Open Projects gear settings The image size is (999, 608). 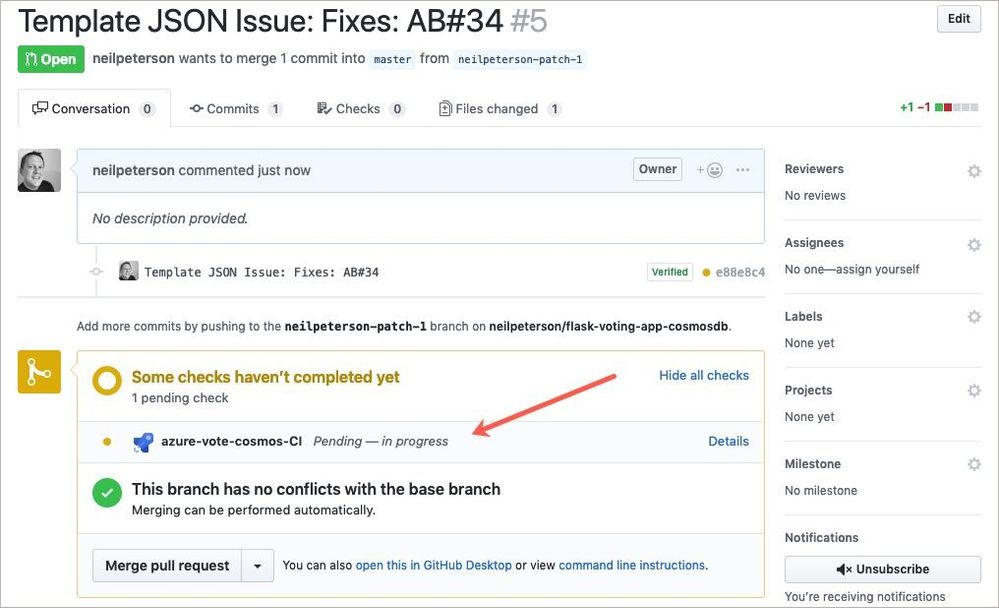tap(974, 390)
